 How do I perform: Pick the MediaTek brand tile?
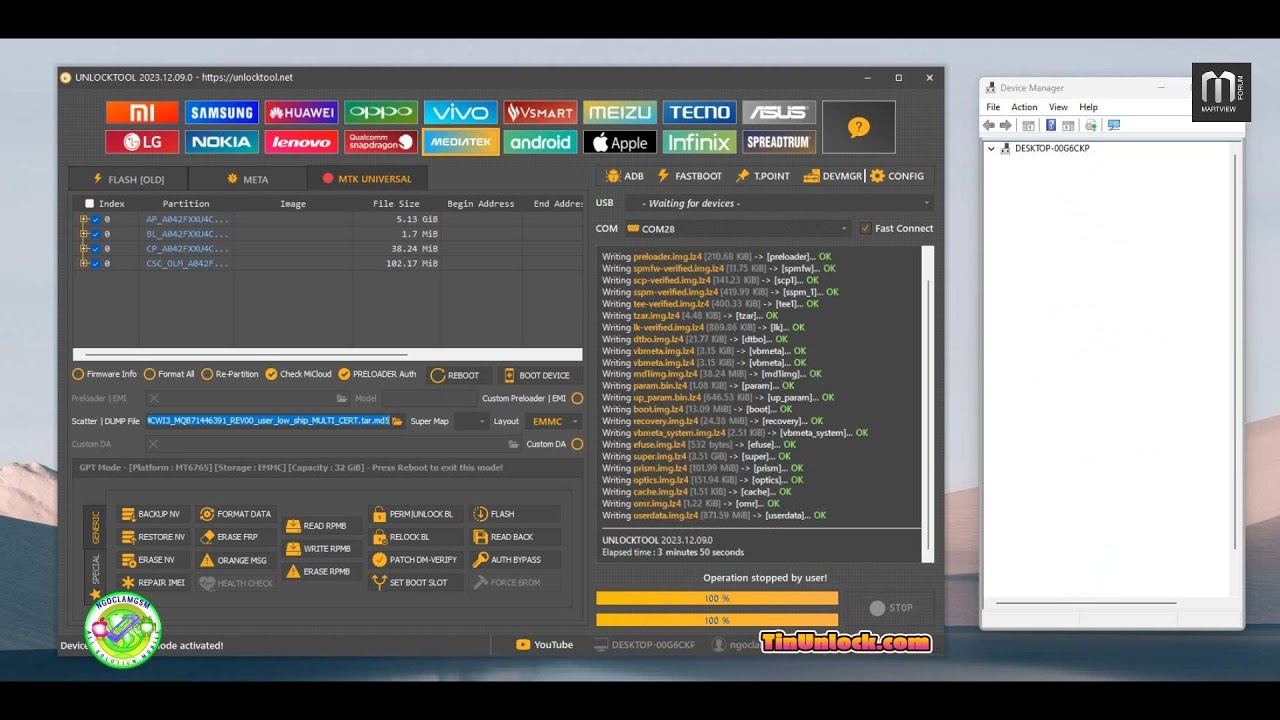[x=461, y=142]
